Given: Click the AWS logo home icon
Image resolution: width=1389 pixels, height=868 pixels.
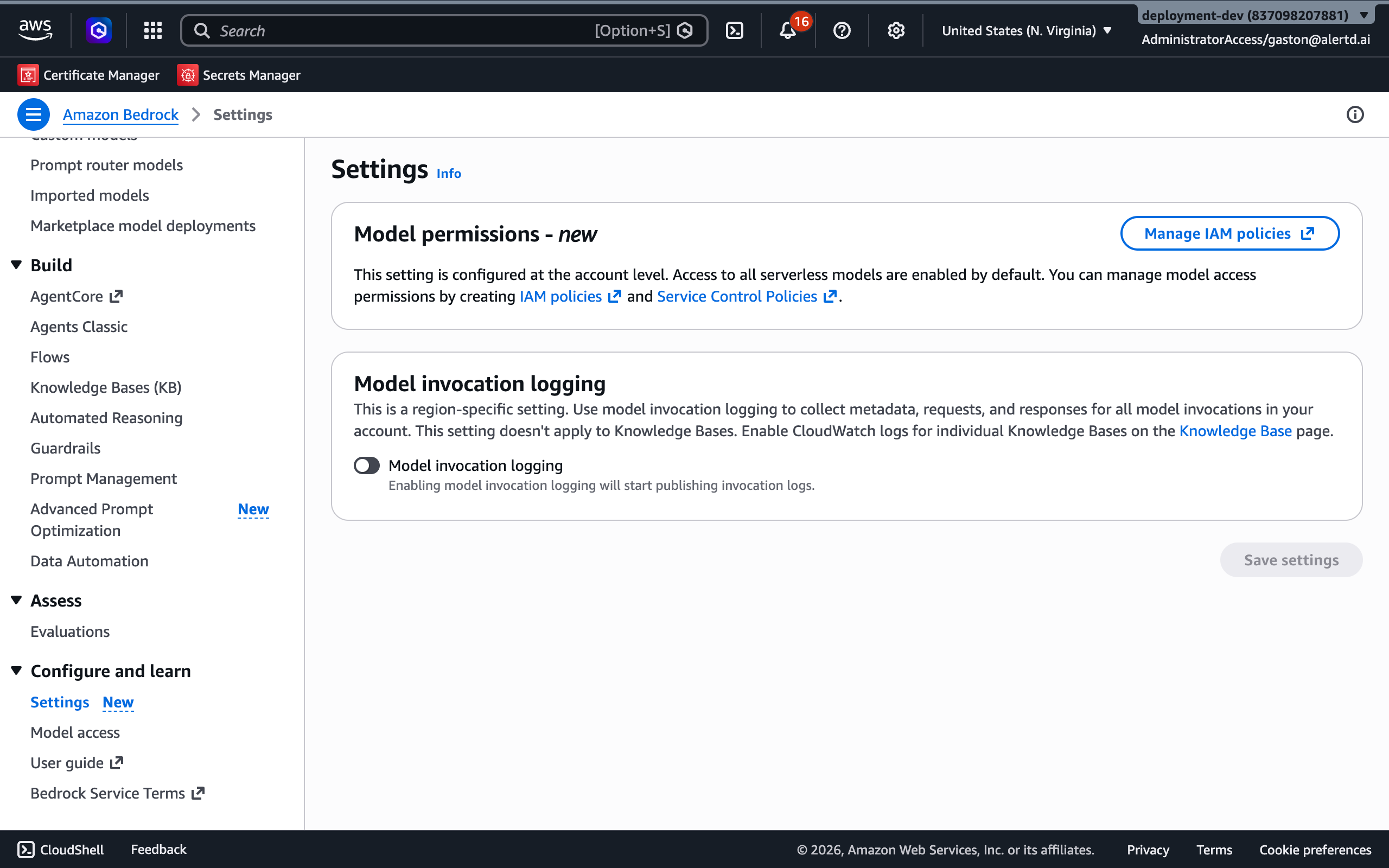Looking at the screenshot, I should 35,30.
